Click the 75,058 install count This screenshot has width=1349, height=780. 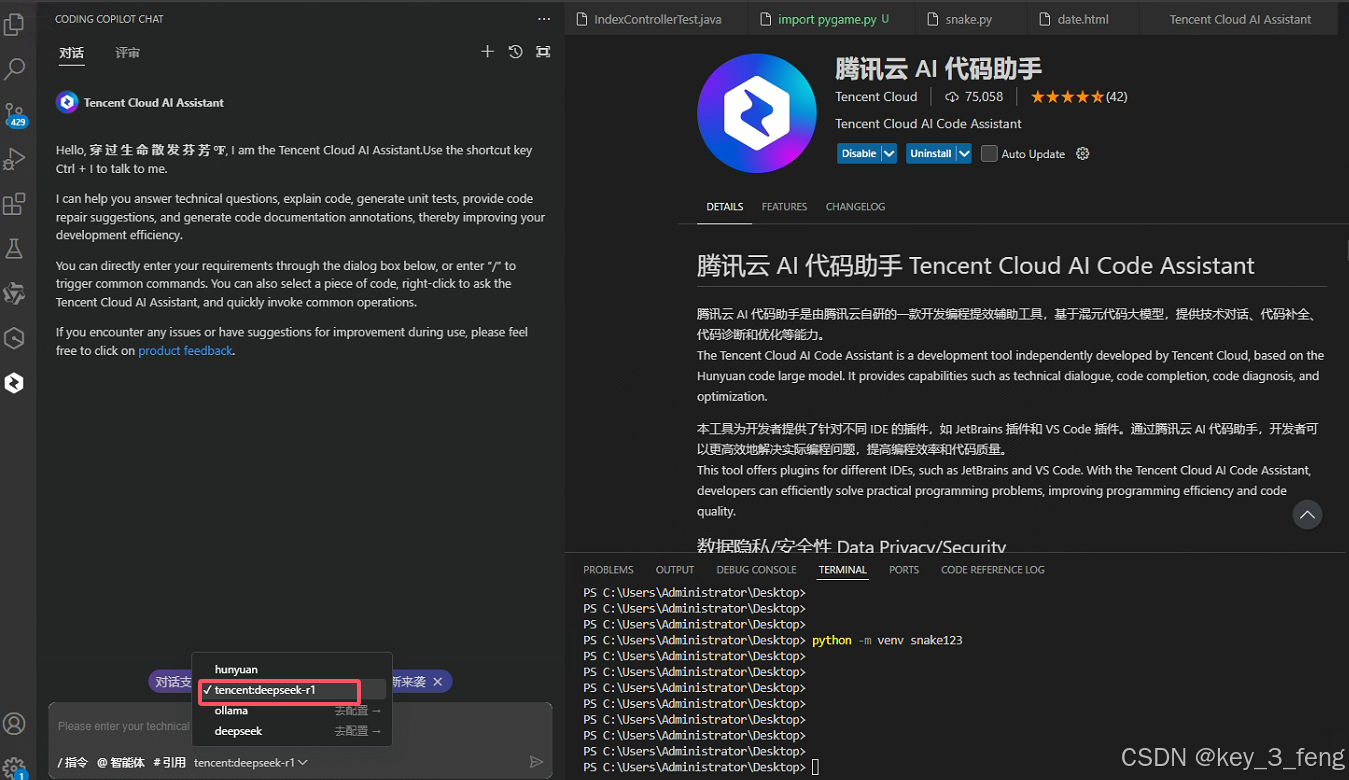[974, 97]
